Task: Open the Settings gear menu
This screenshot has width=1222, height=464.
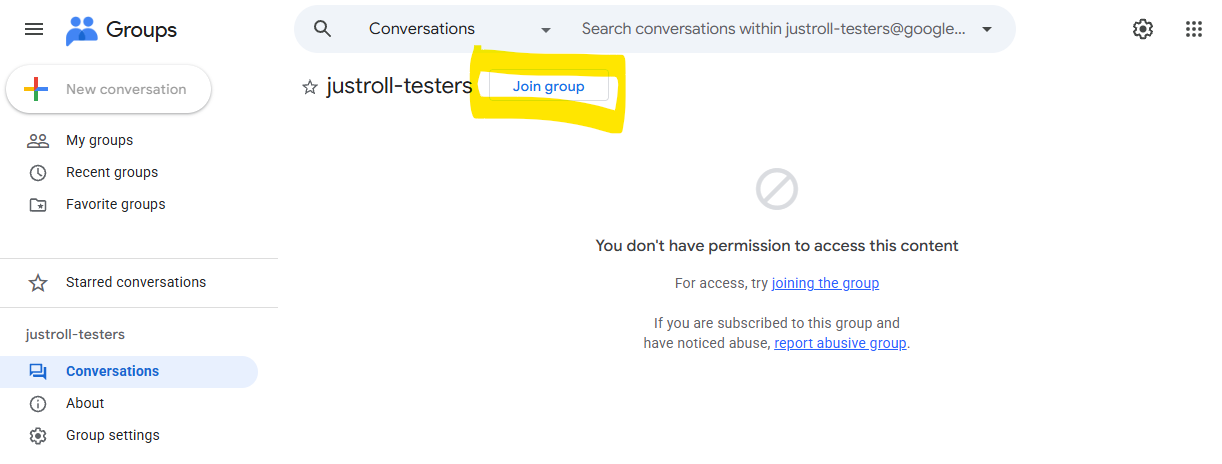Action: click(x=1143, y=29)
